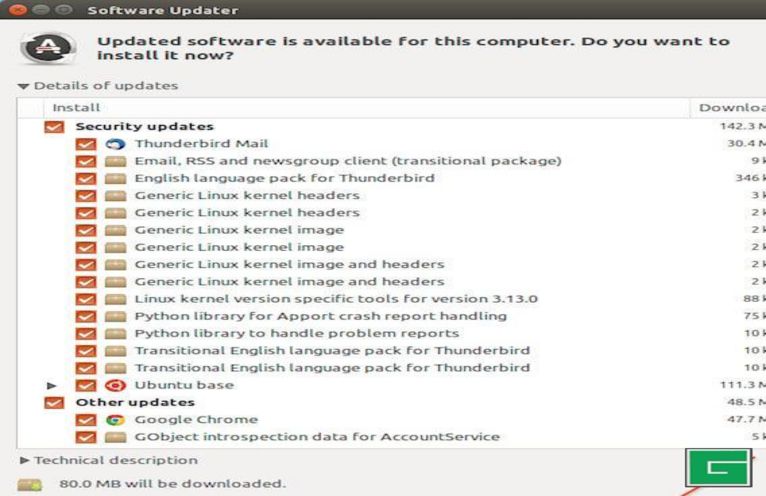This screenshot has width=766, height=496.
Task: Click the package icon beside Python library for Apport
Action: coord(115,316)
